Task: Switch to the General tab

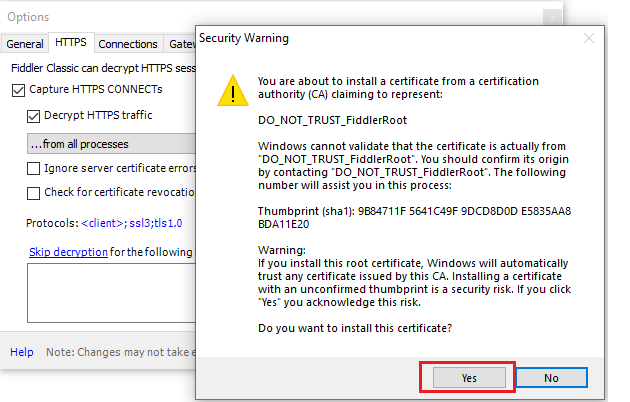Action: click(25, 44)
